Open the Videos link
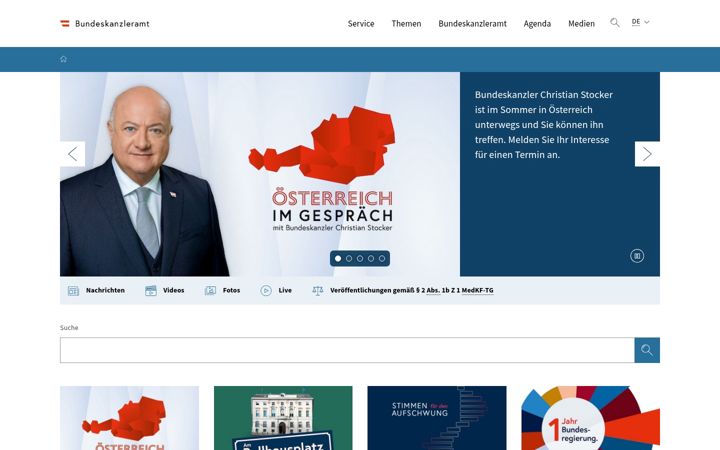This screenshot has height=450, width=720. point(174,290)
